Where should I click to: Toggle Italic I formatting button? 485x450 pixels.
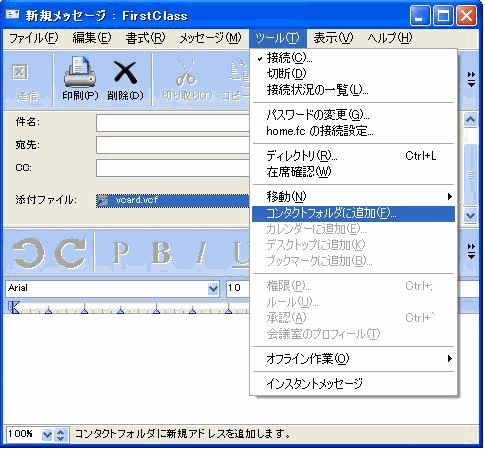[x=201, y=252]
